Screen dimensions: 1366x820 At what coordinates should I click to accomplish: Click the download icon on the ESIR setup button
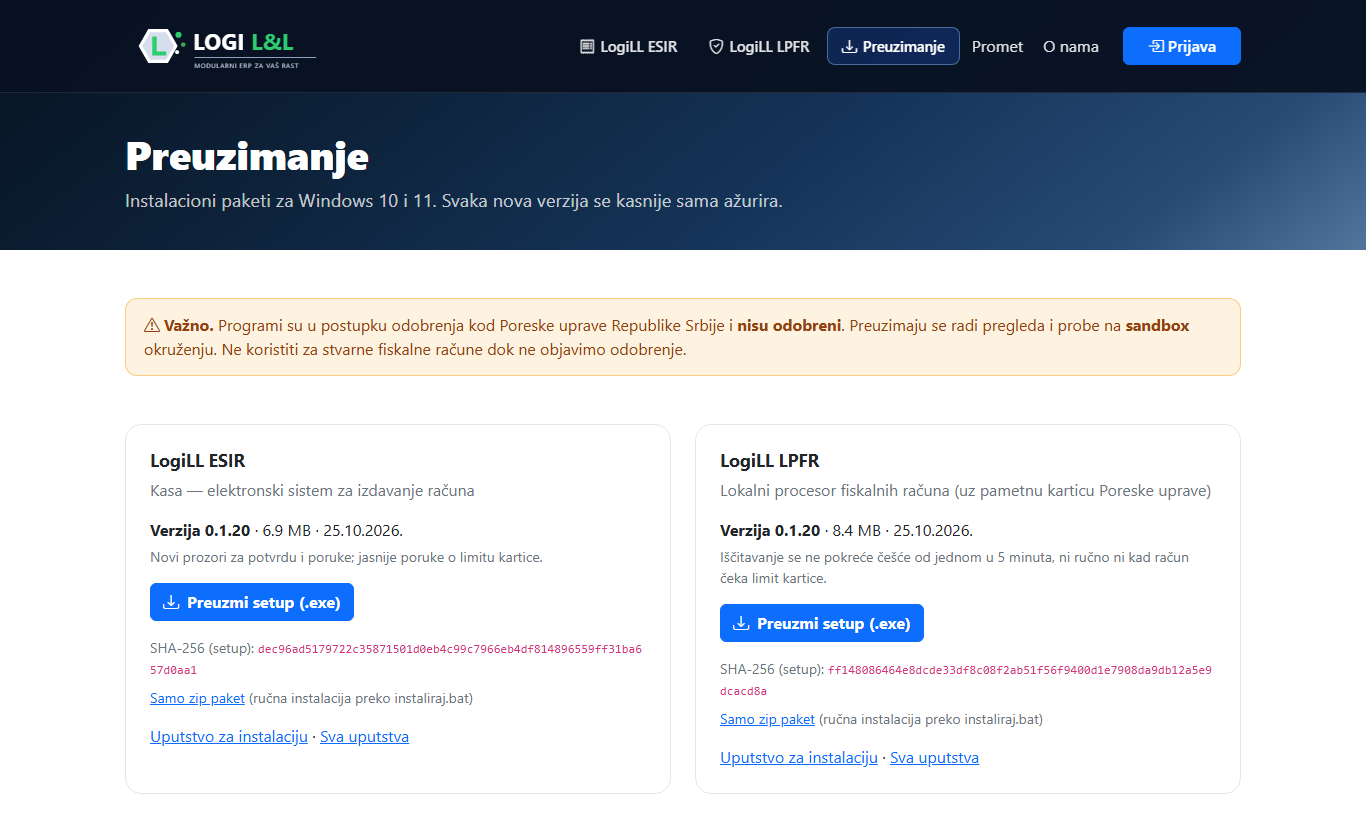click(171, 602)
